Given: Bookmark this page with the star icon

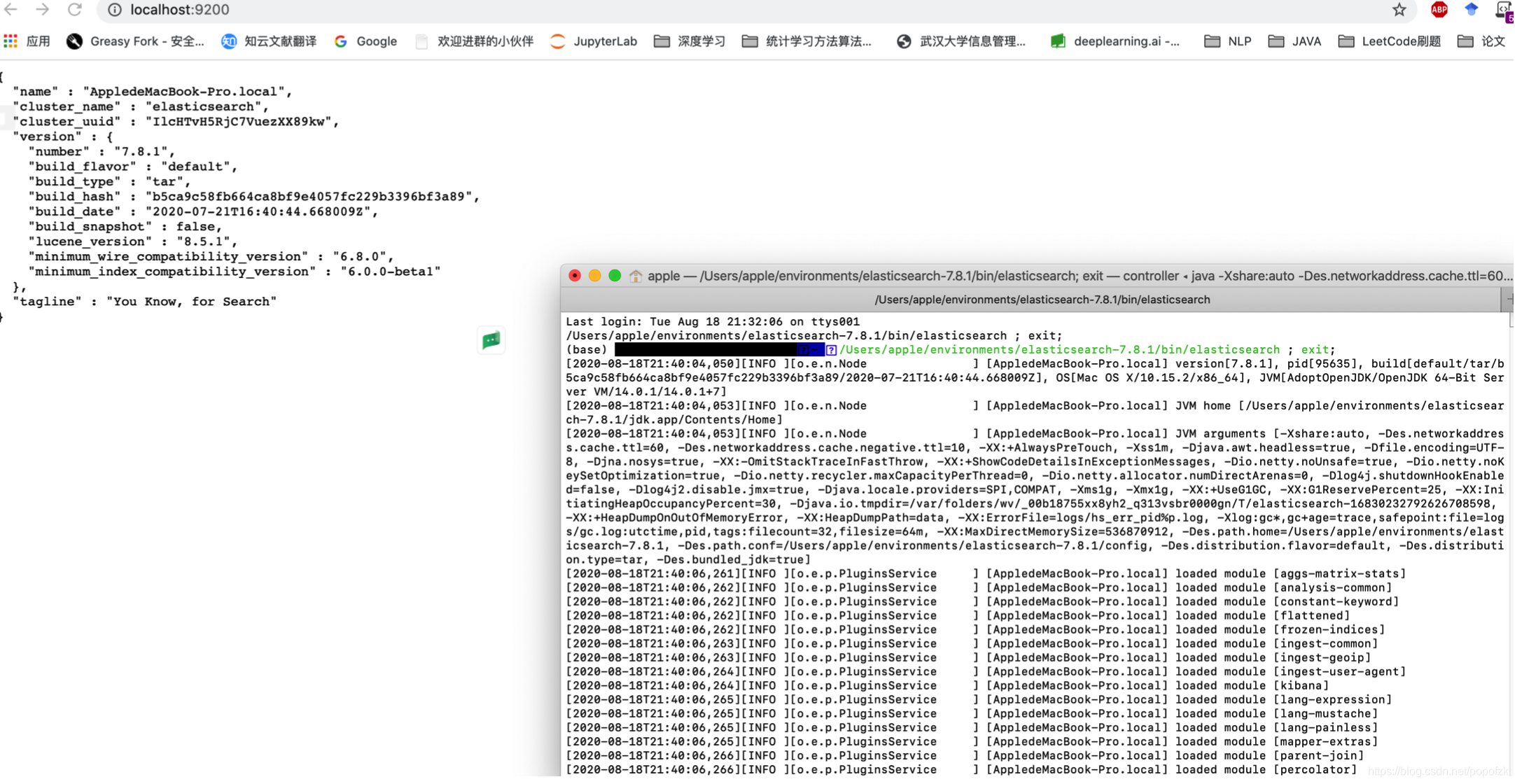Looking at the screenshot, I should click(1399, 10).
